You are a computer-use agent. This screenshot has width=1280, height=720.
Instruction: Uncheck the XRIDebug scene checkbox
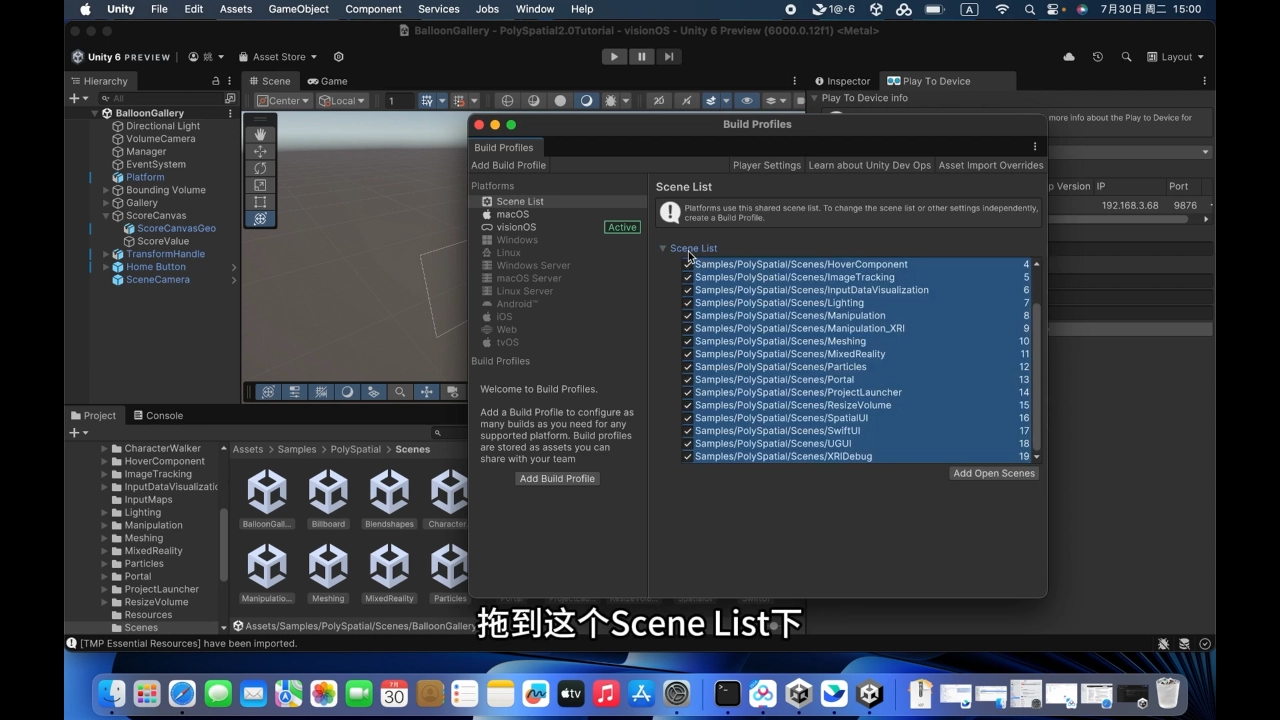coord(688,457)
